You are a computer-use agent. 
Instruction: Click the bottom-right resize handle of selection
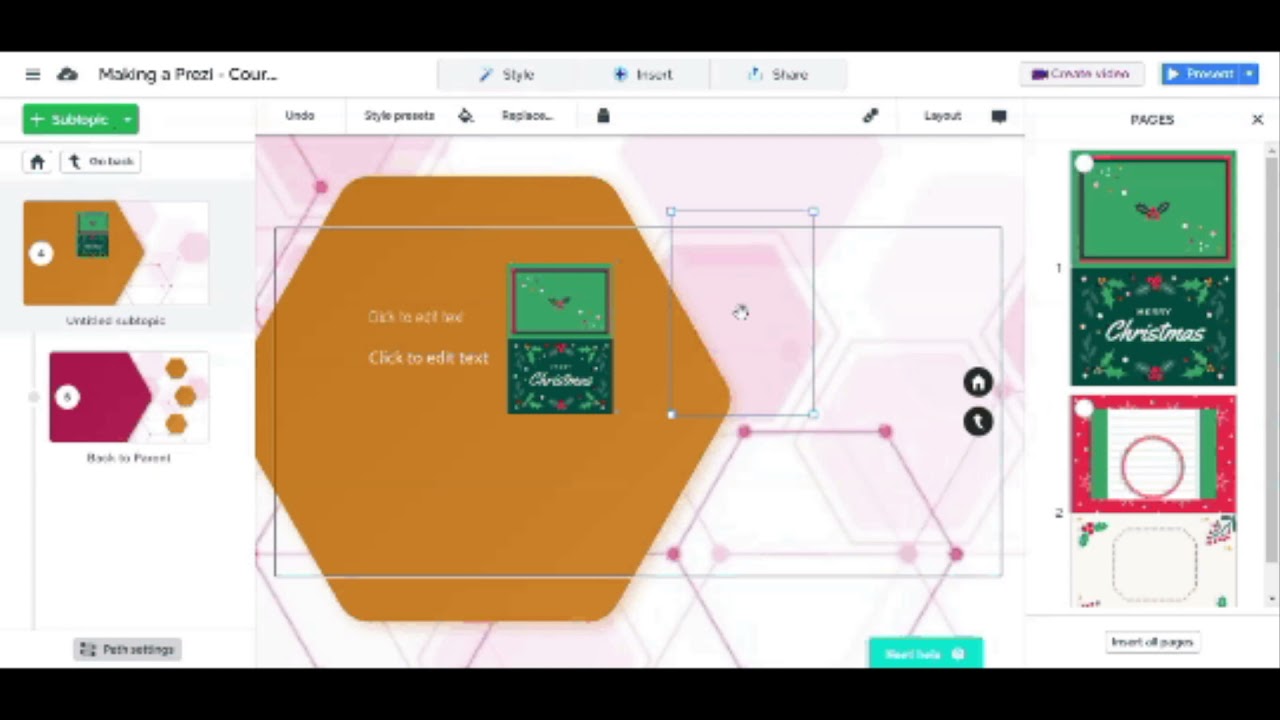coord(814,413)
